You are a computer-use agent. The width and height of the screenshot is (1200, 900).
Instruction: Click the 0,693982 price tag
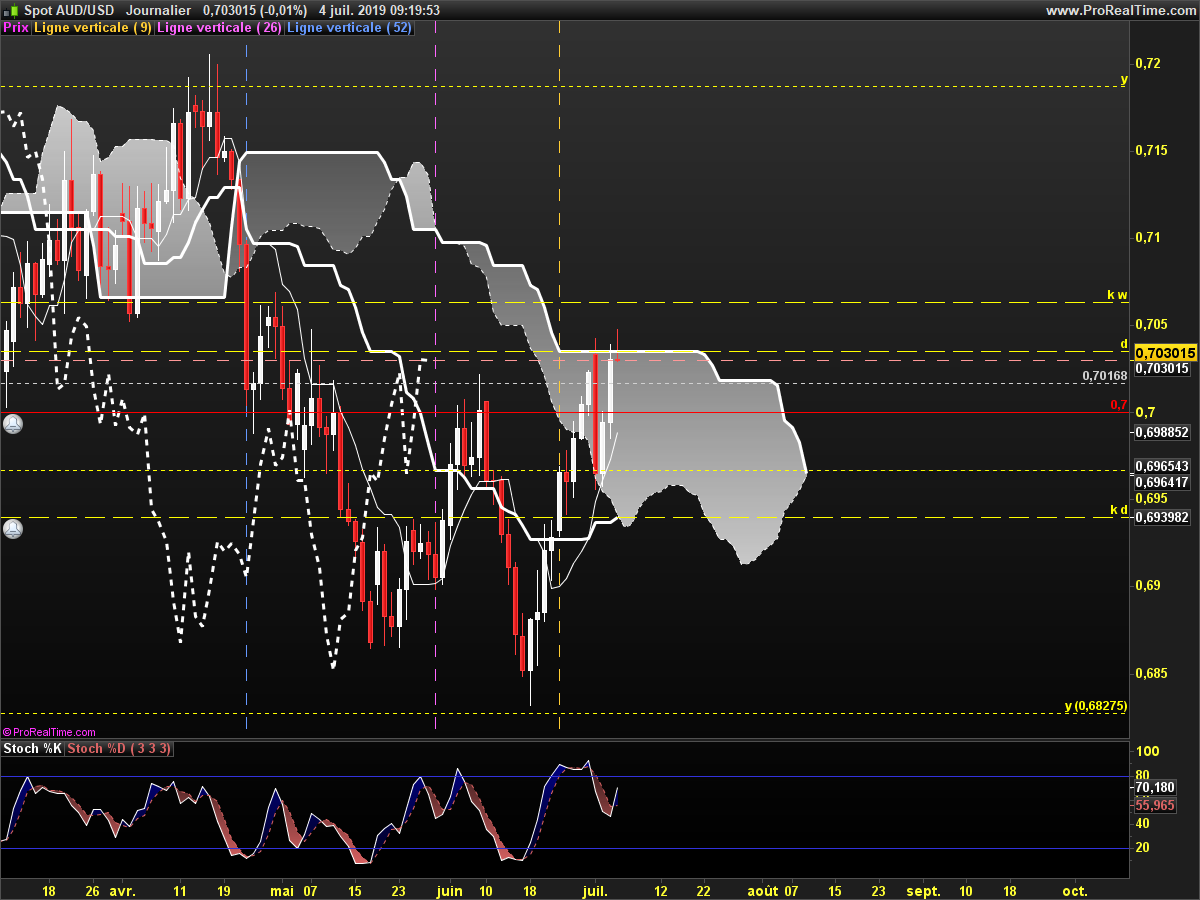1161,517
